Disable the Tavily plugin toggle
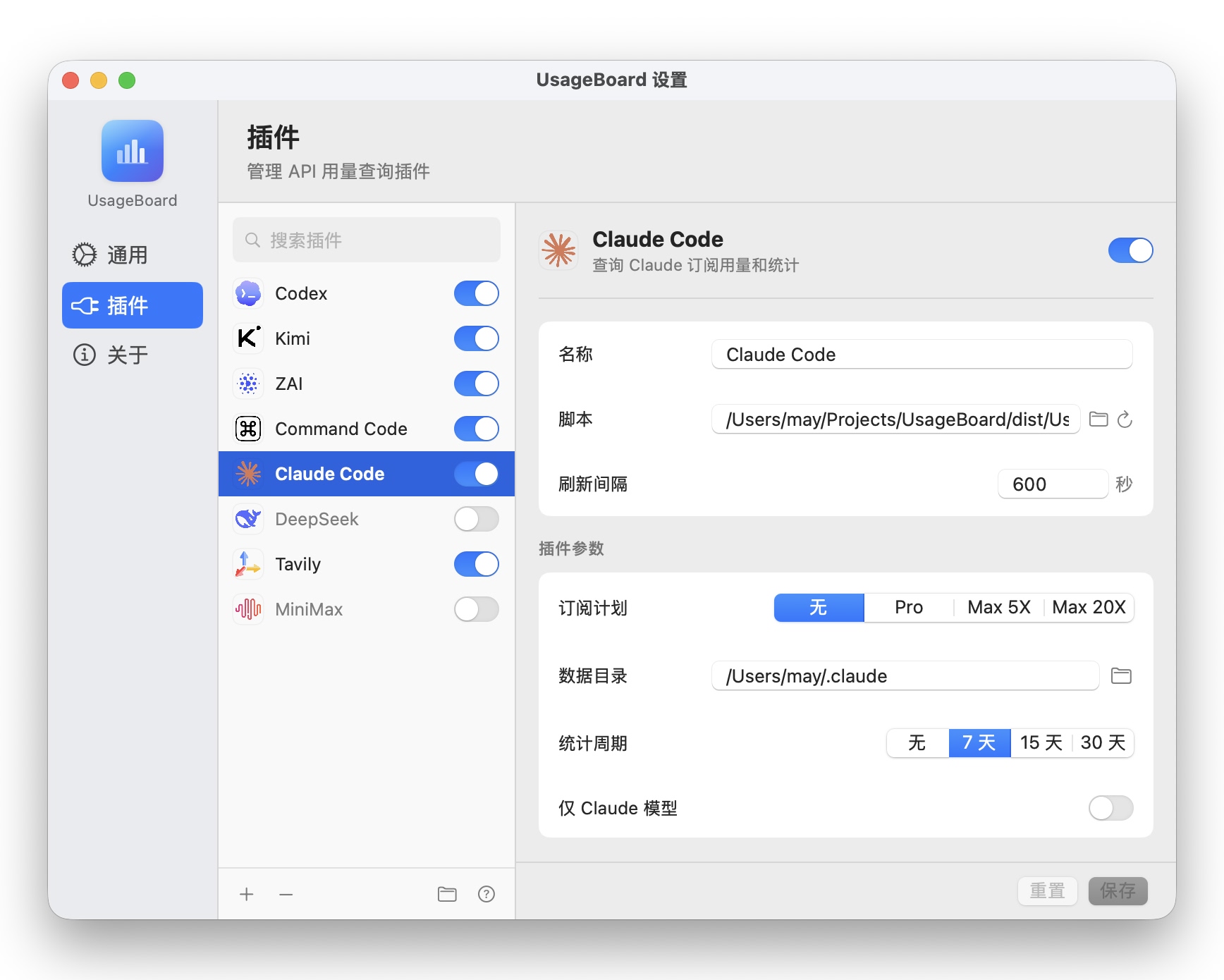1224x980 pixels. 477,564
